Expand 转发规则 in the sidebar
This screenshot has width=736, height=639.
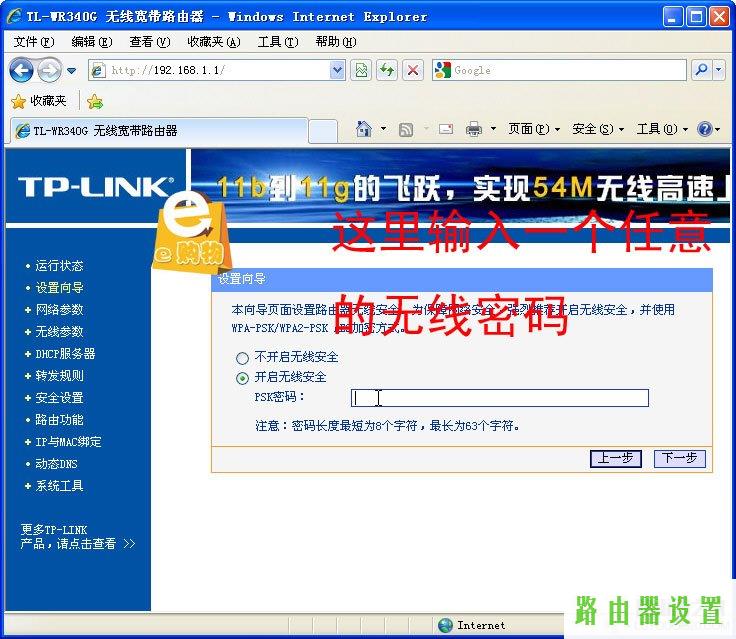(59, 376)
